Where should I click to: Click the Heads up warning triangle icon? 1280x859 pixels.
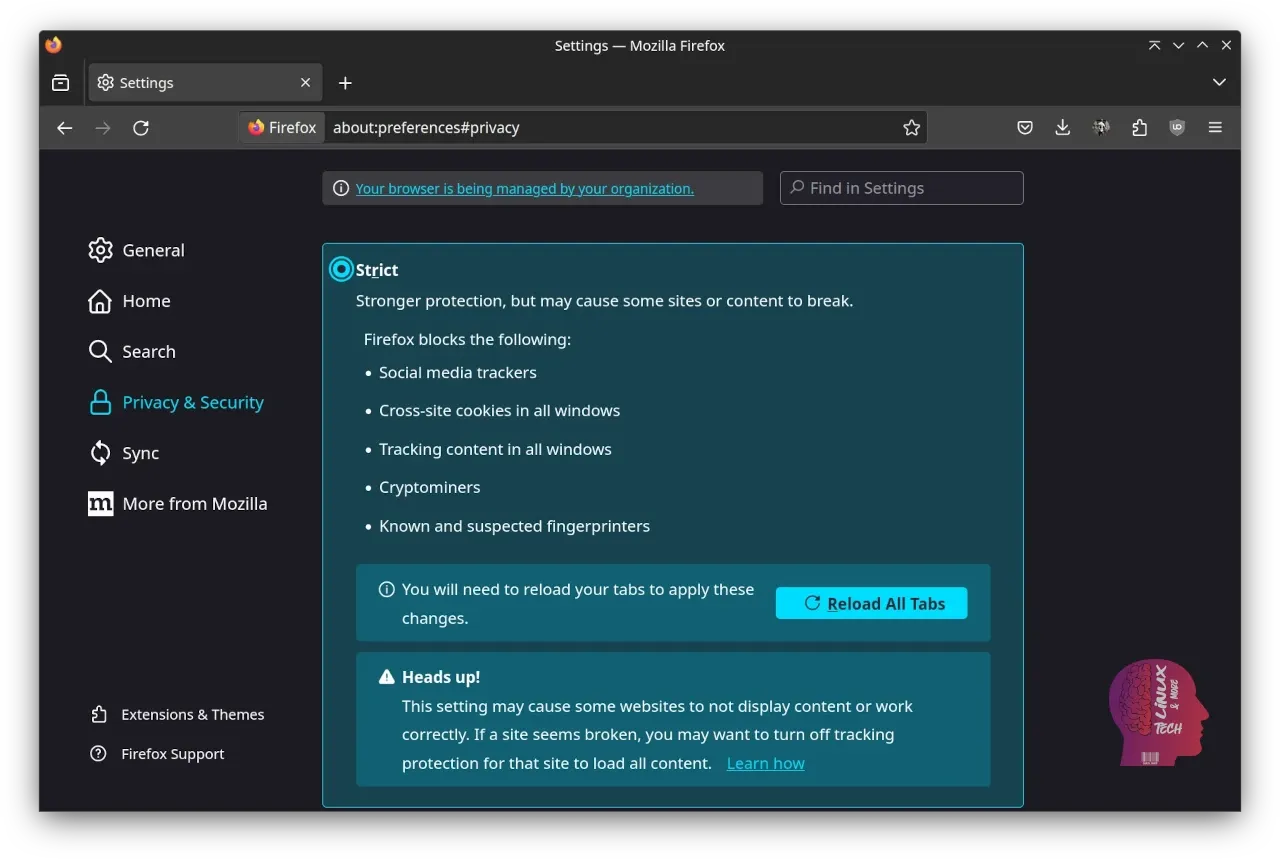pyautogui.click(x=387, y=677)
